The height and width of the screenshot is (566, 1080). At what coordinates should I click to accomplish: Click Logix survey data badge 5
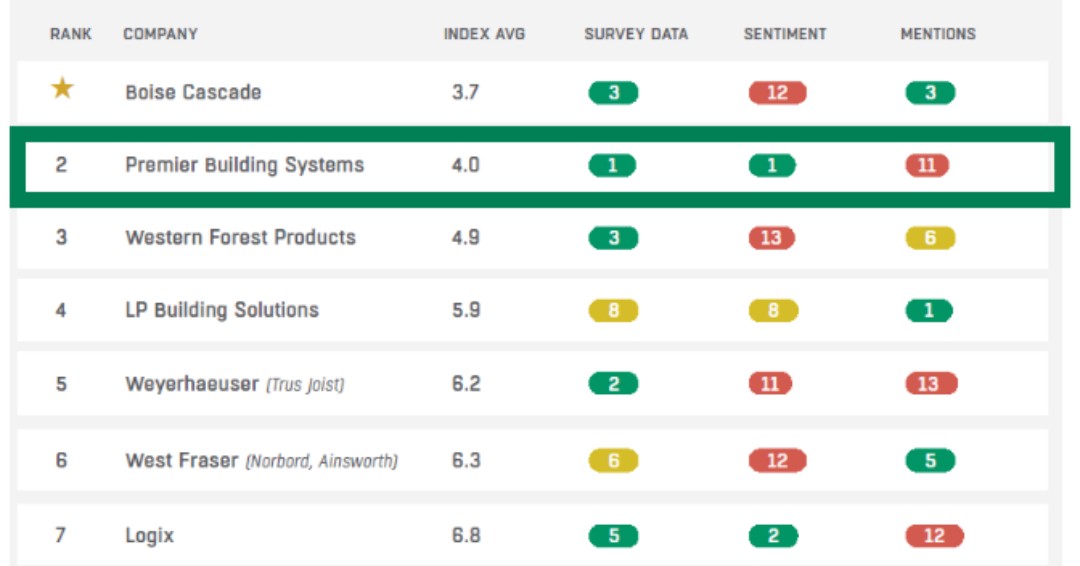(613, 536)
